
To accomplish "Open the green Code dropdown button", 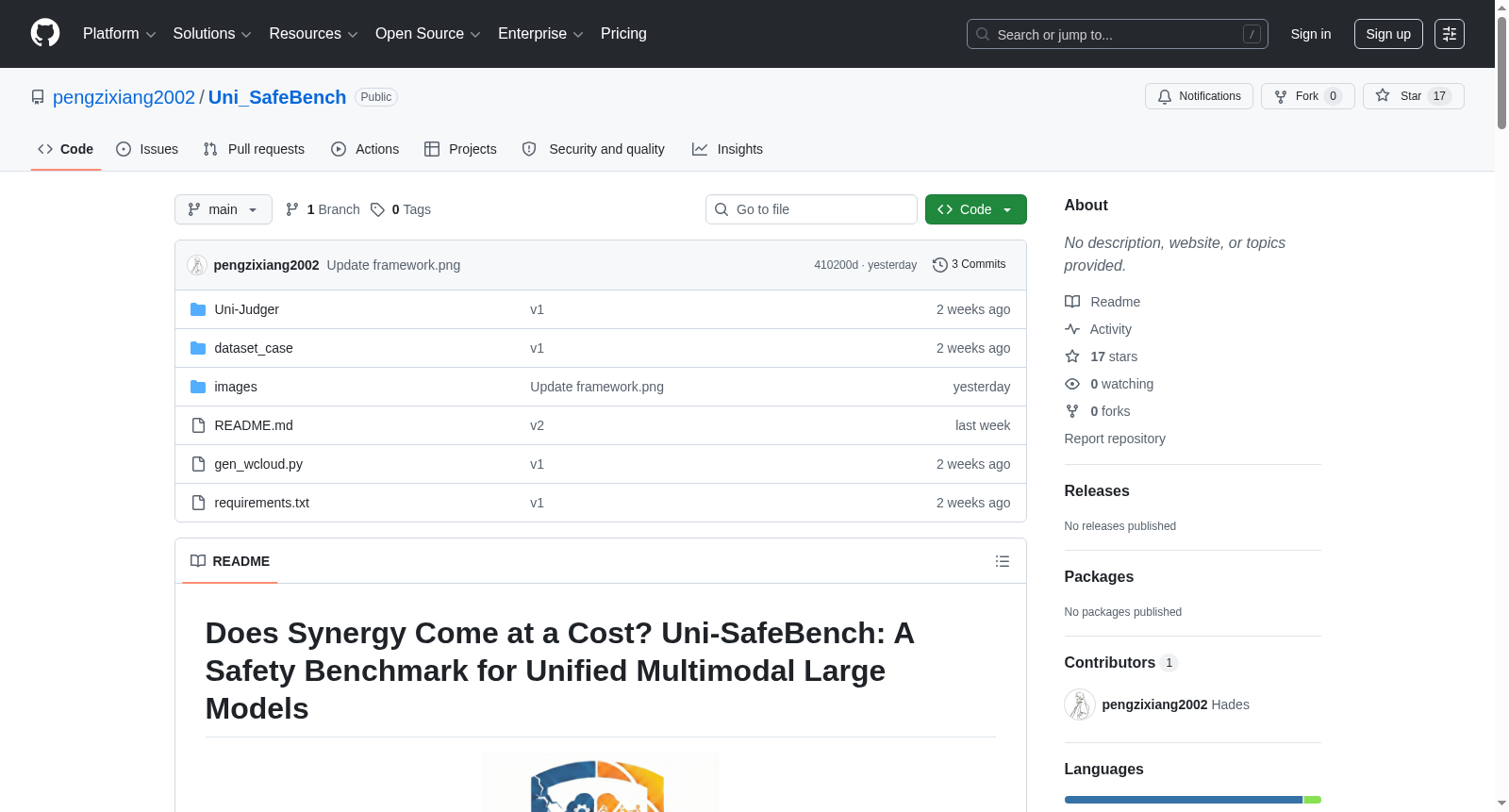I will 976,209.
